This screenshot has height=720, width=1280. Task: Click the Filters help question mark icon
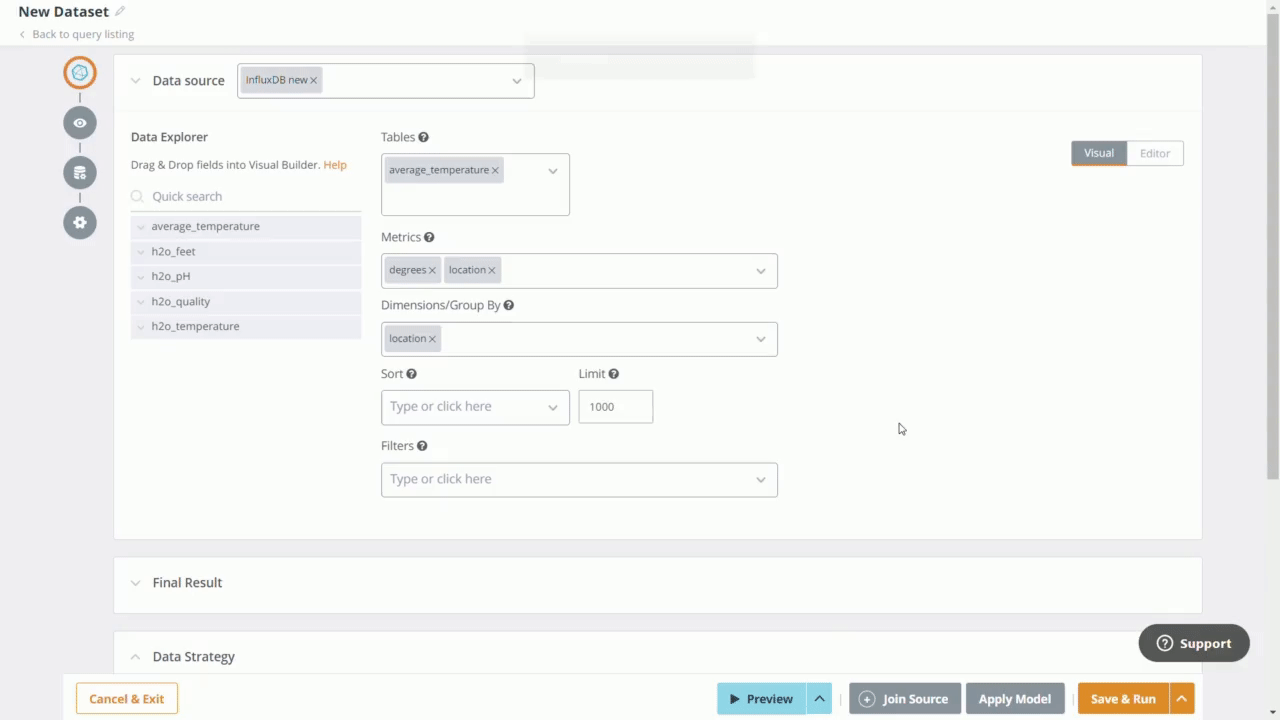[422, 446]
